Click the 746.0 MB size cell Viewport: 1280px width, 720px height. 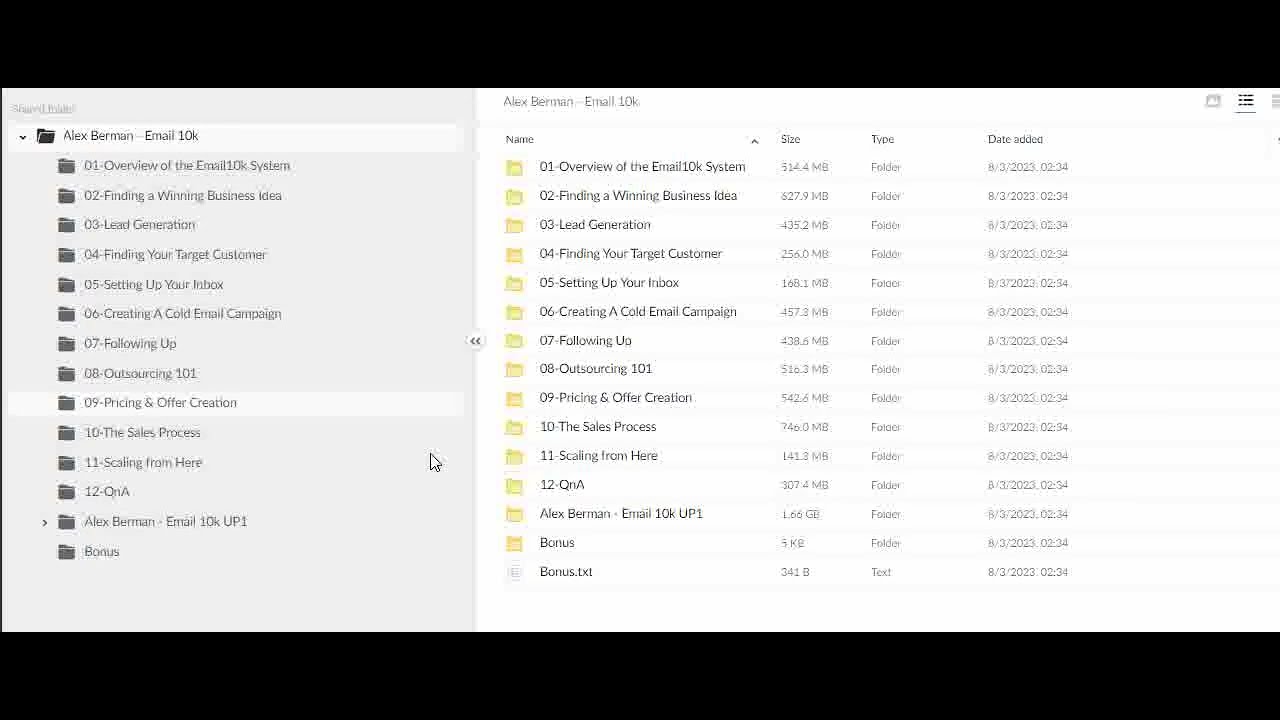805,428
